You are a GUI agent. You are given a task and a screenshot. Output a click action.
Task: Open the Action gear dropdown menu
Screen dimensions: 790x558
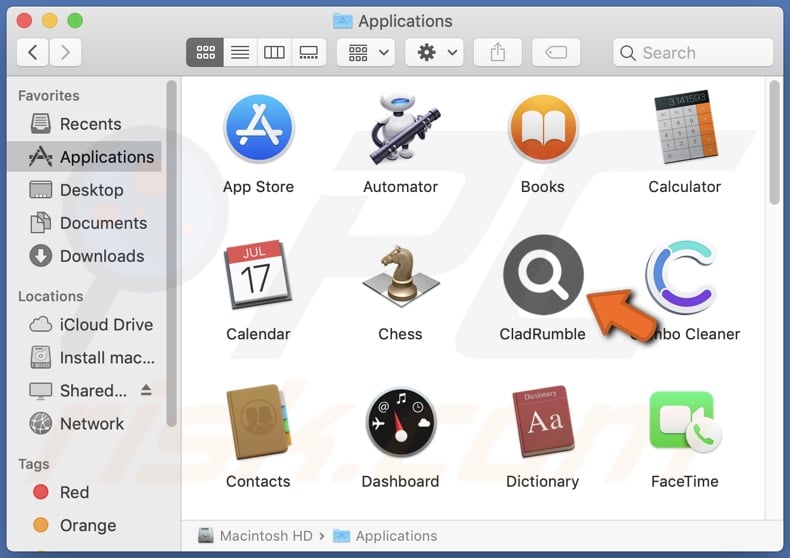[435, 53]
